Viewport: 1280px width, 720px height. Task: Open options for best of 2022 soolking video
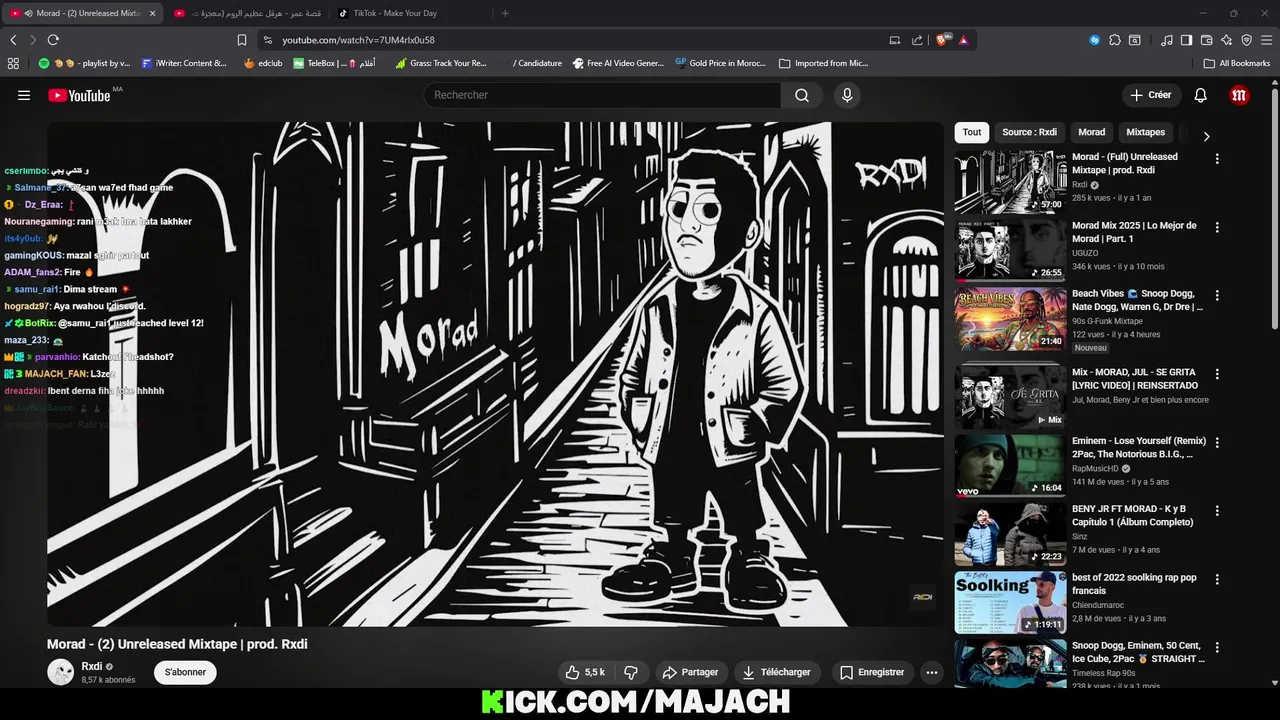(1217, 579)
